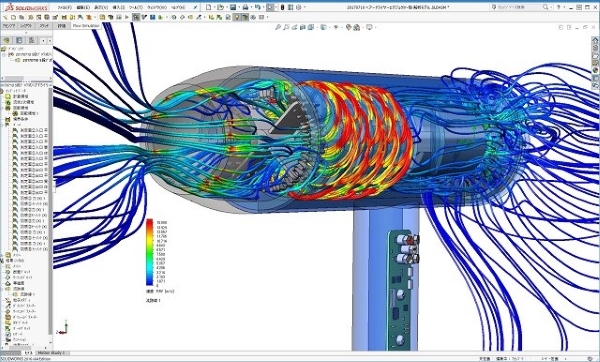Toggle the highlighted light bulb toolbar button
The height and width of the screenshot is (362, 600).
[237, 17]
